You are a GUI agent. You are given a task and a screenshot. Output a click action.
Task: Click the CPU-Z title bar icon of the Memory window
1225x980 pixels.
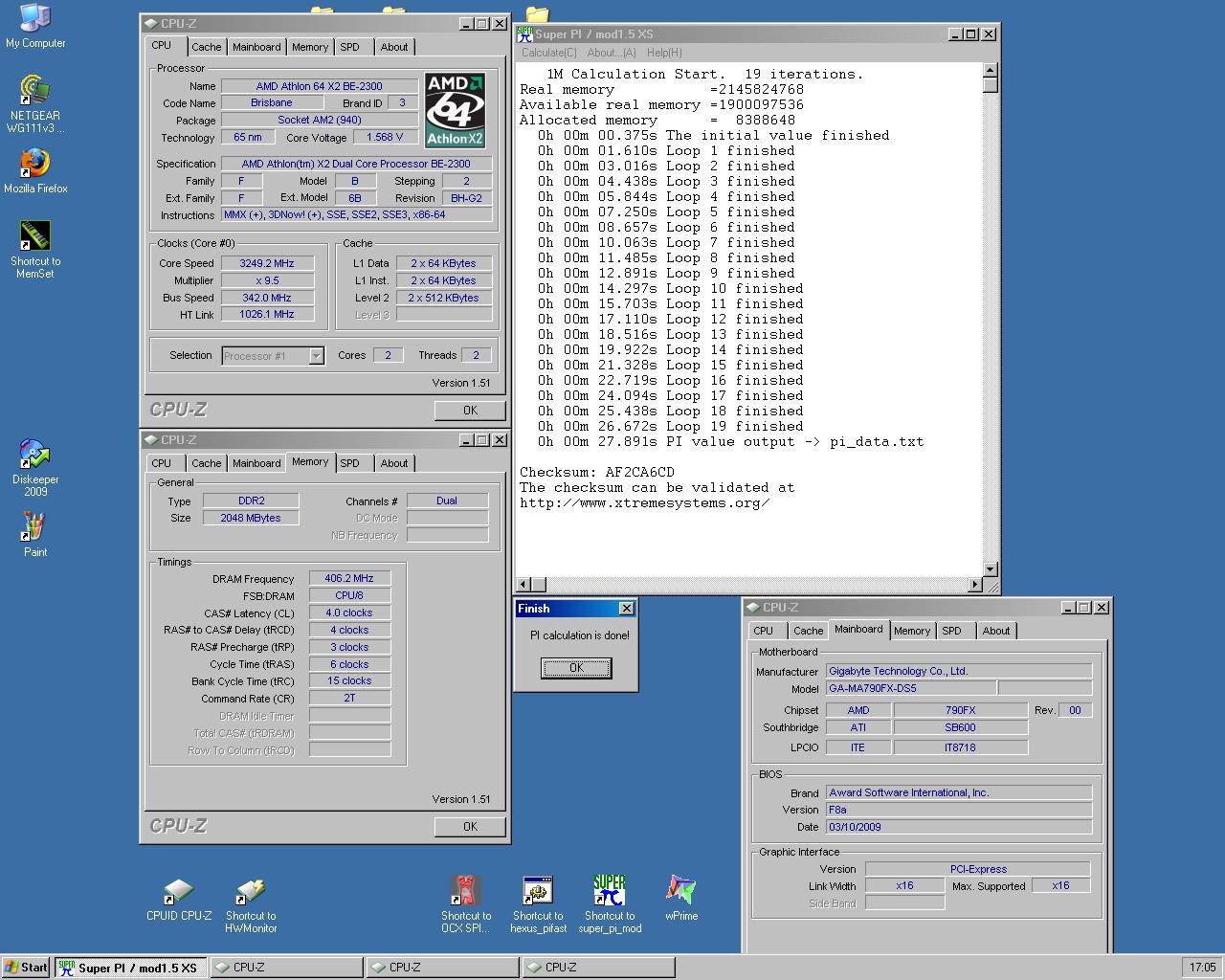(x=151, y=440)
